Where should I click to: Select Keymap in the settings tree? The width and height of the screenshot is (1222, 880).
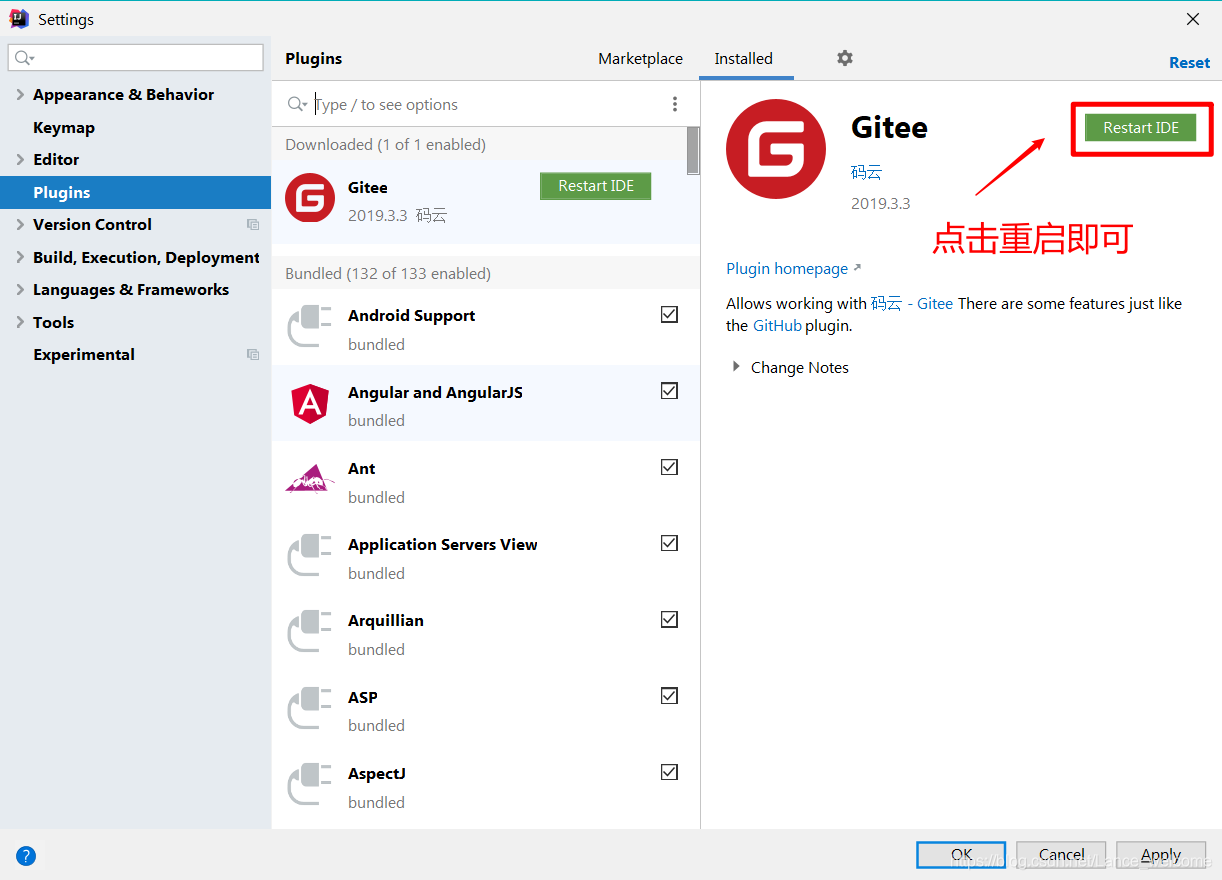[x=64, y=128]
